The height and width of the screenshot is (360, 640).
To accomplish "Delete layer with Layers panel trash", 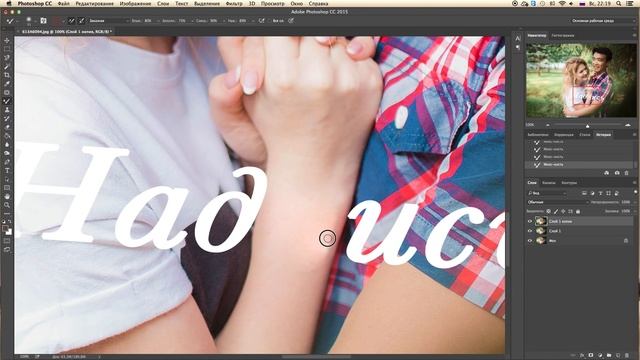I will [x=627, y=356].
